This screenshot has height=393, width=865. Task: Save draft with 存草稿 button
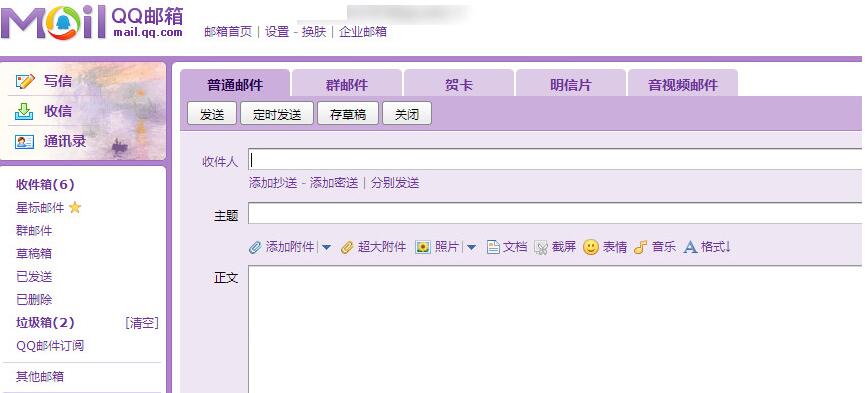[x=348, y=114]
